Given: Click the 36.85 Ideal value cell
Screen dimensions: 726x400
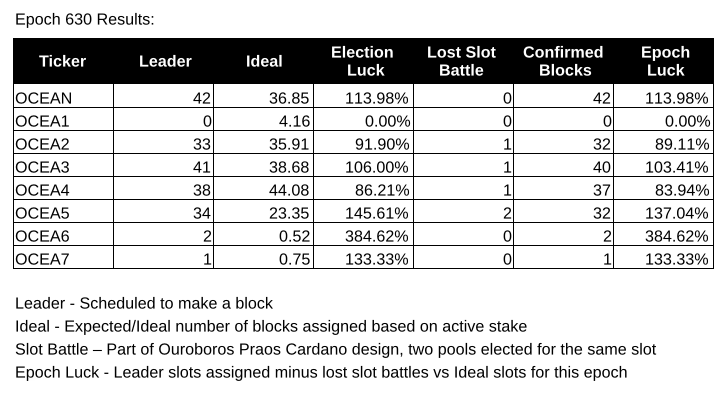Looking at the screenshot, I should point(263,96).
